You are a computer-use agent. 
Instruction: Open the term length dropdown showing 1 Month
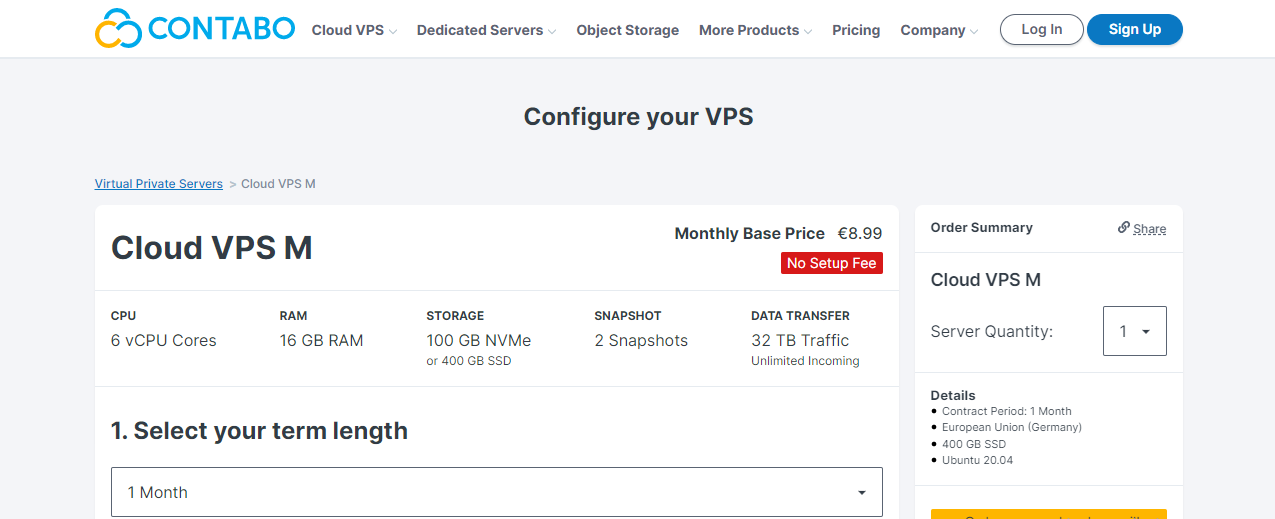[x=497, y=492]
